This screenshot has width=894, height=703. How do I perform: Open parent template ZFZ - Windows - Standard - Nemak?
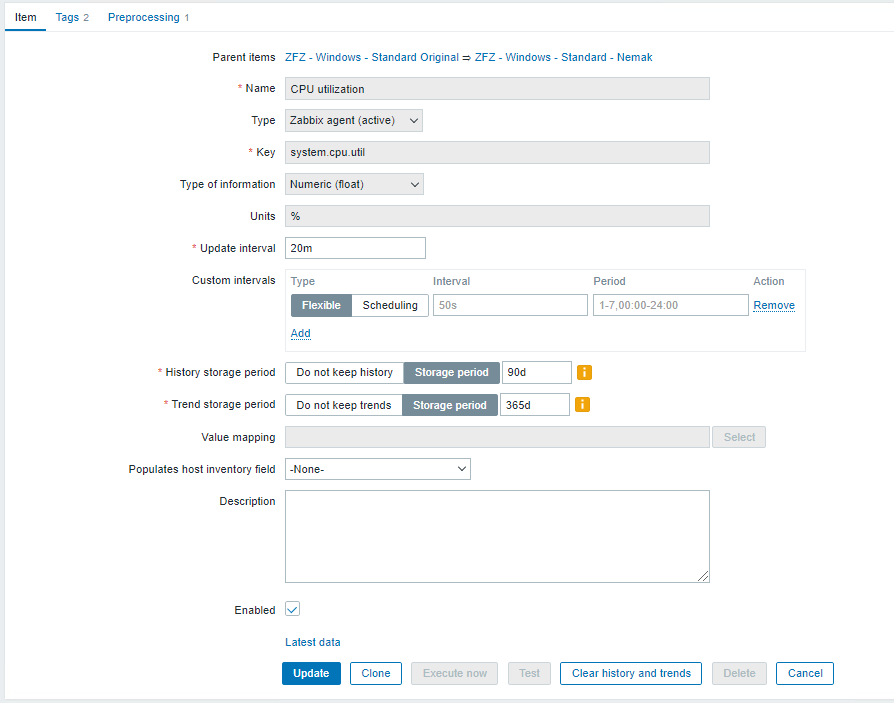563,57
